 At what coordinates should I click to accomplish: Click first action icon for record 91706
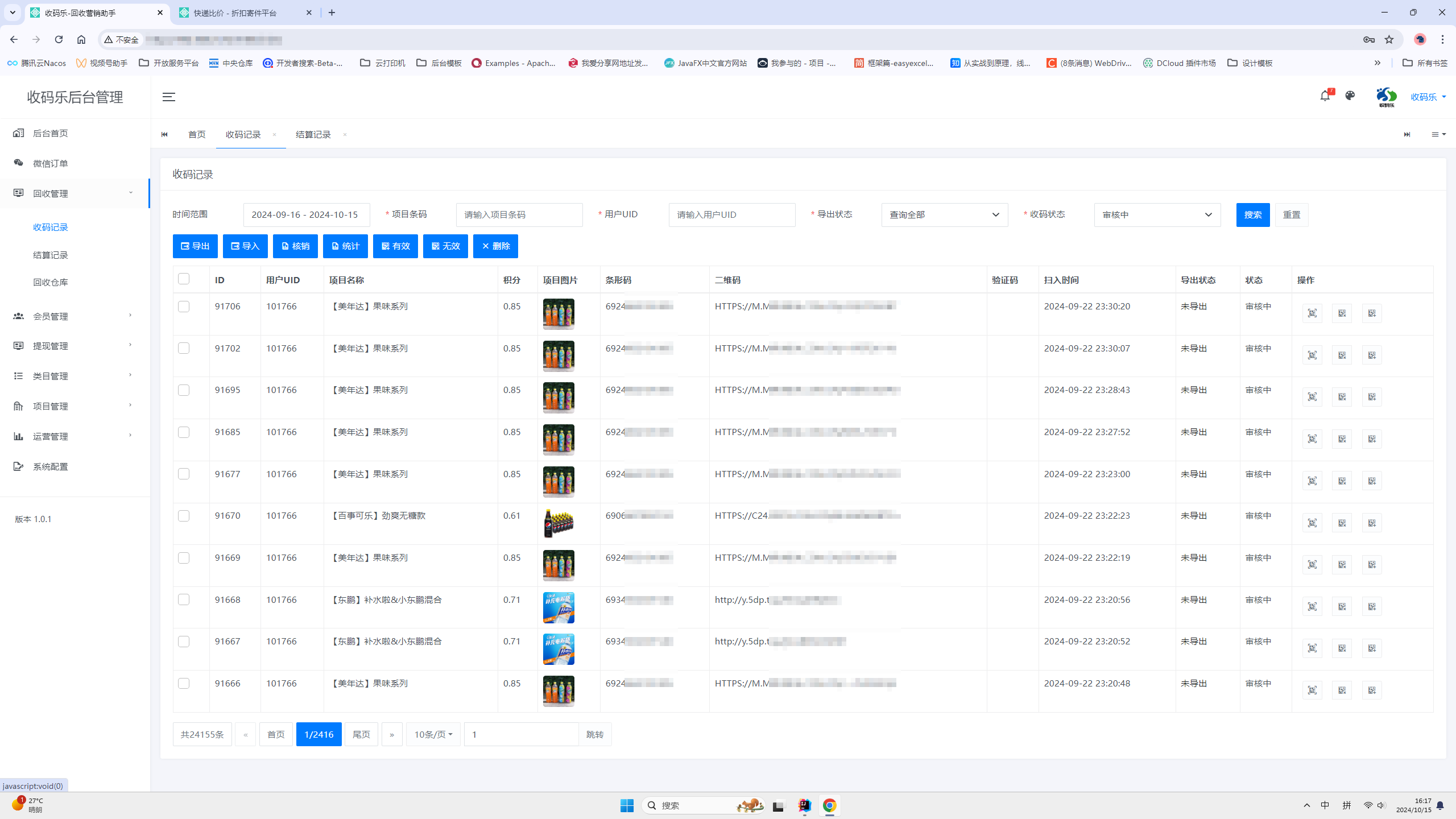[1312, 313]
